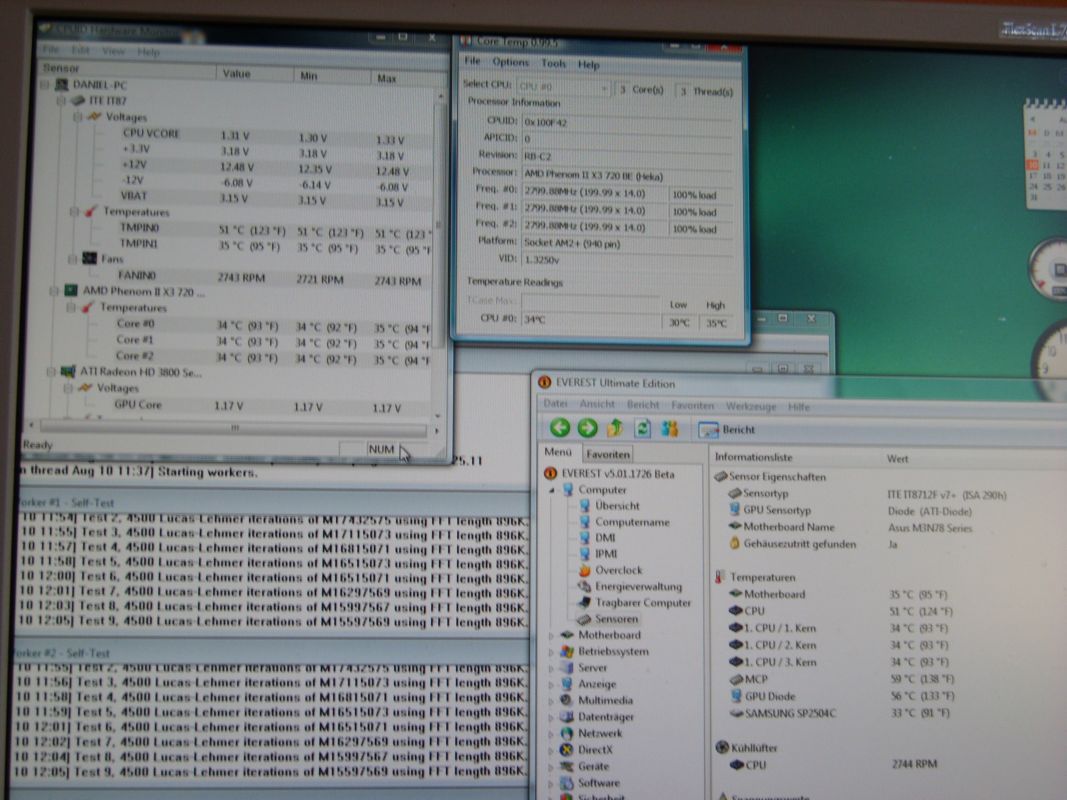Refresh the EVEREST sensor readings
This screenshot has width=1067, height=800.
click(642, 429)
